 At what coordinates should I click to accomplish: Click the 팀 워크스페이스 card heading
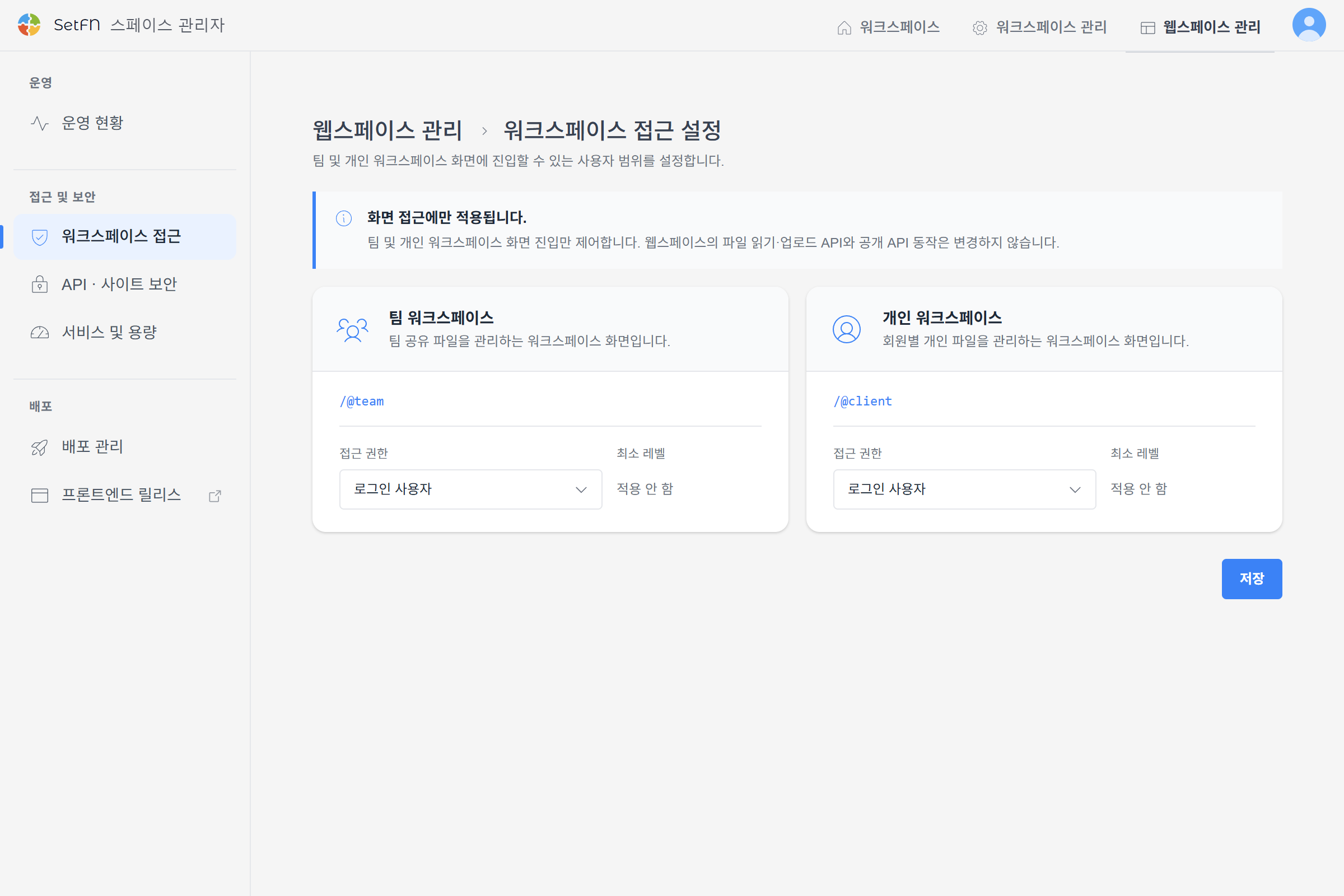[x=441, y=318]
